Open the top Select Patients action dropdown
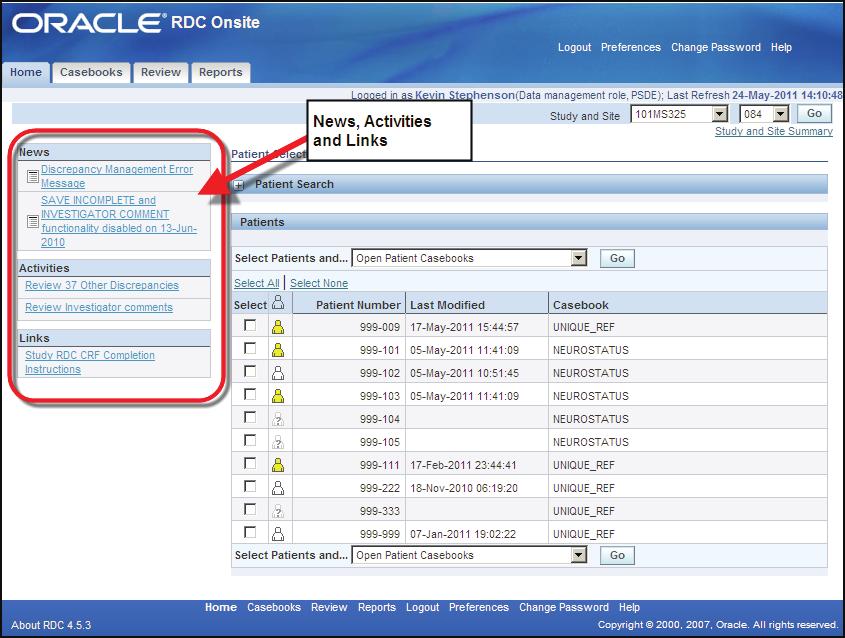 tap(469, 258)
